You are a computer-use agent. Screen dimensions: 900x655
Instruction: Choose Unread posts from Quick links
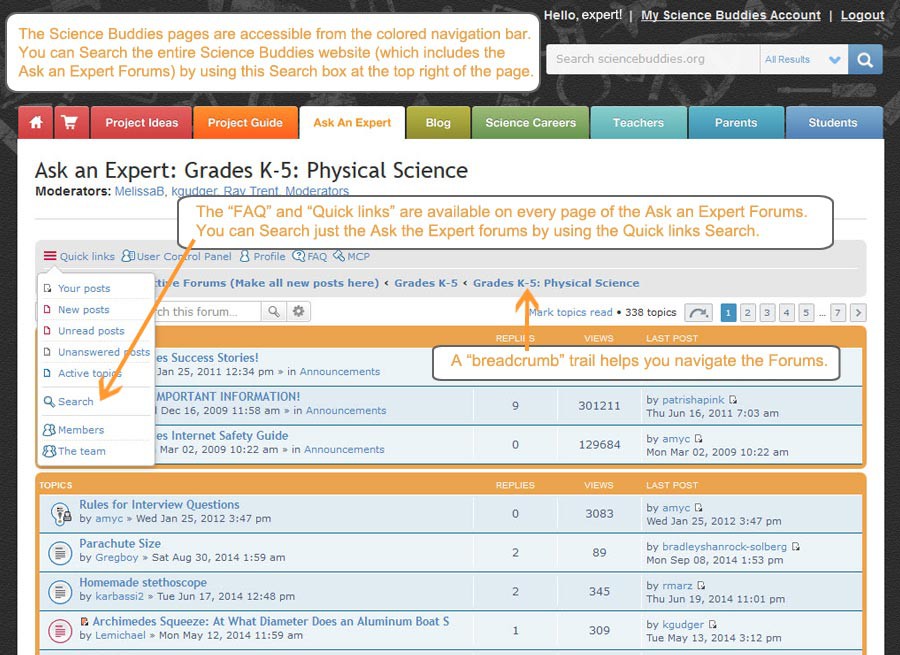pyautogui.click(x=91, y=331)
